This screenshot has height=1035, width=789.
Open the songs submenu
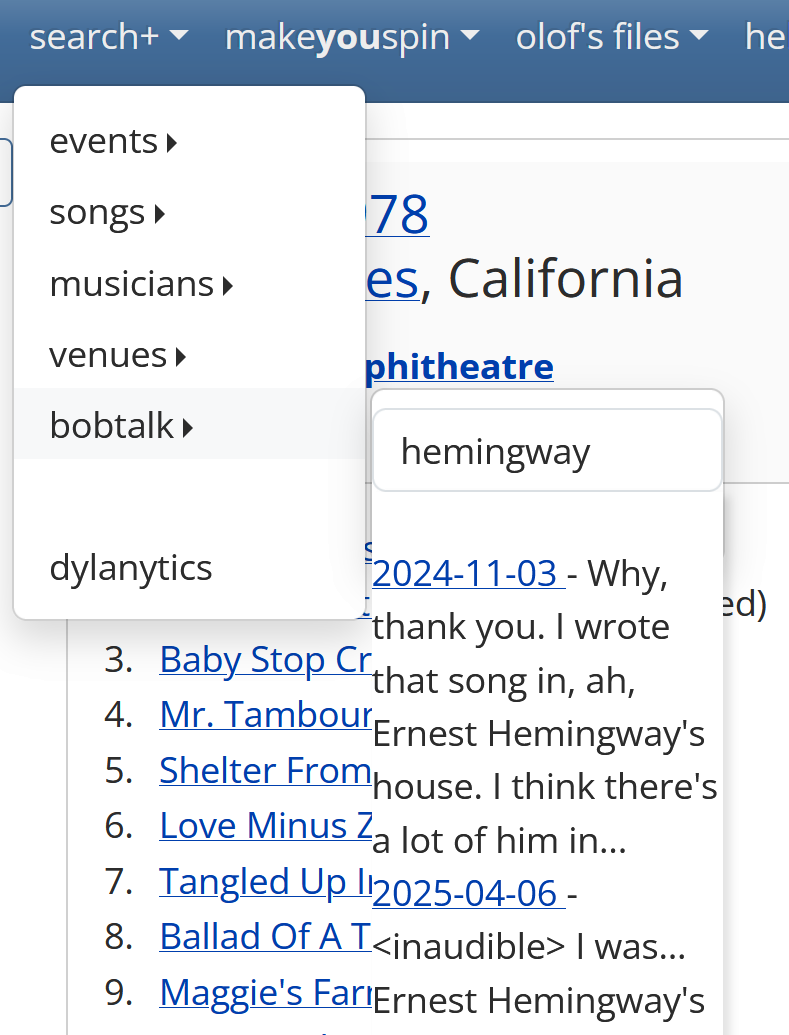point(107,213)
